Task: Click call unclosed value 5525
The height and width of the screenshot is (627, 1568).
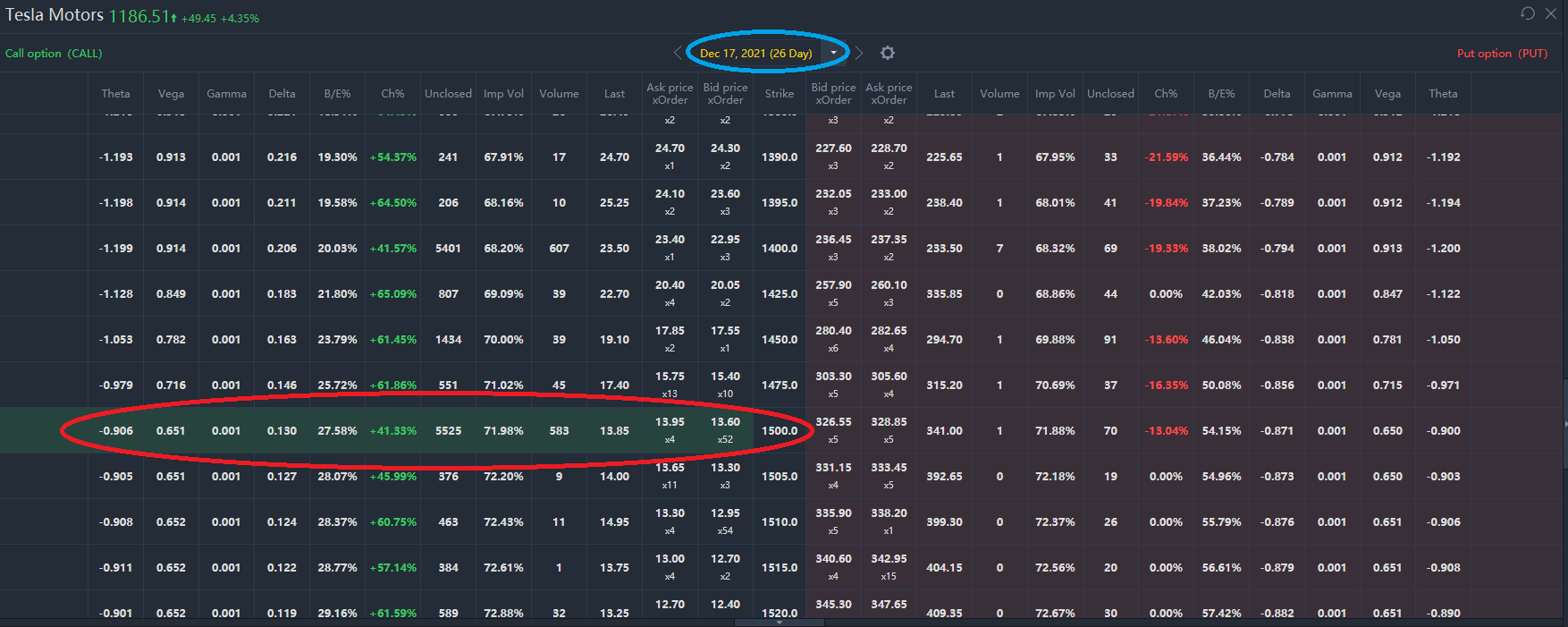Action: 448,431
